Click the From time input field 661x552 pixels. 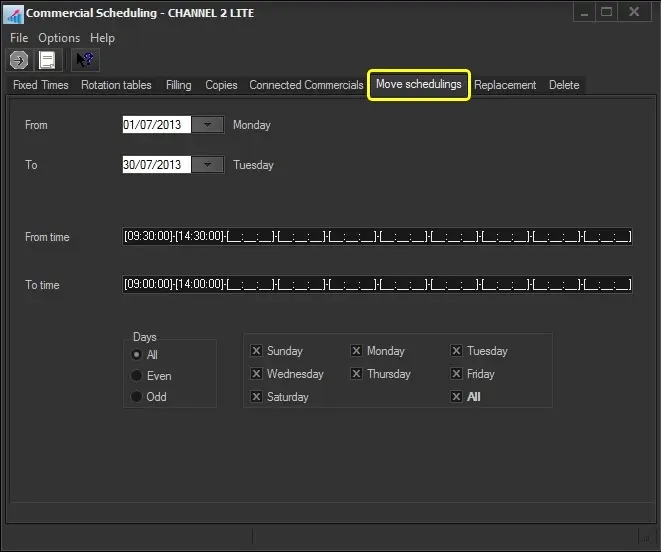pyautogui.click(x=377, y=237)
